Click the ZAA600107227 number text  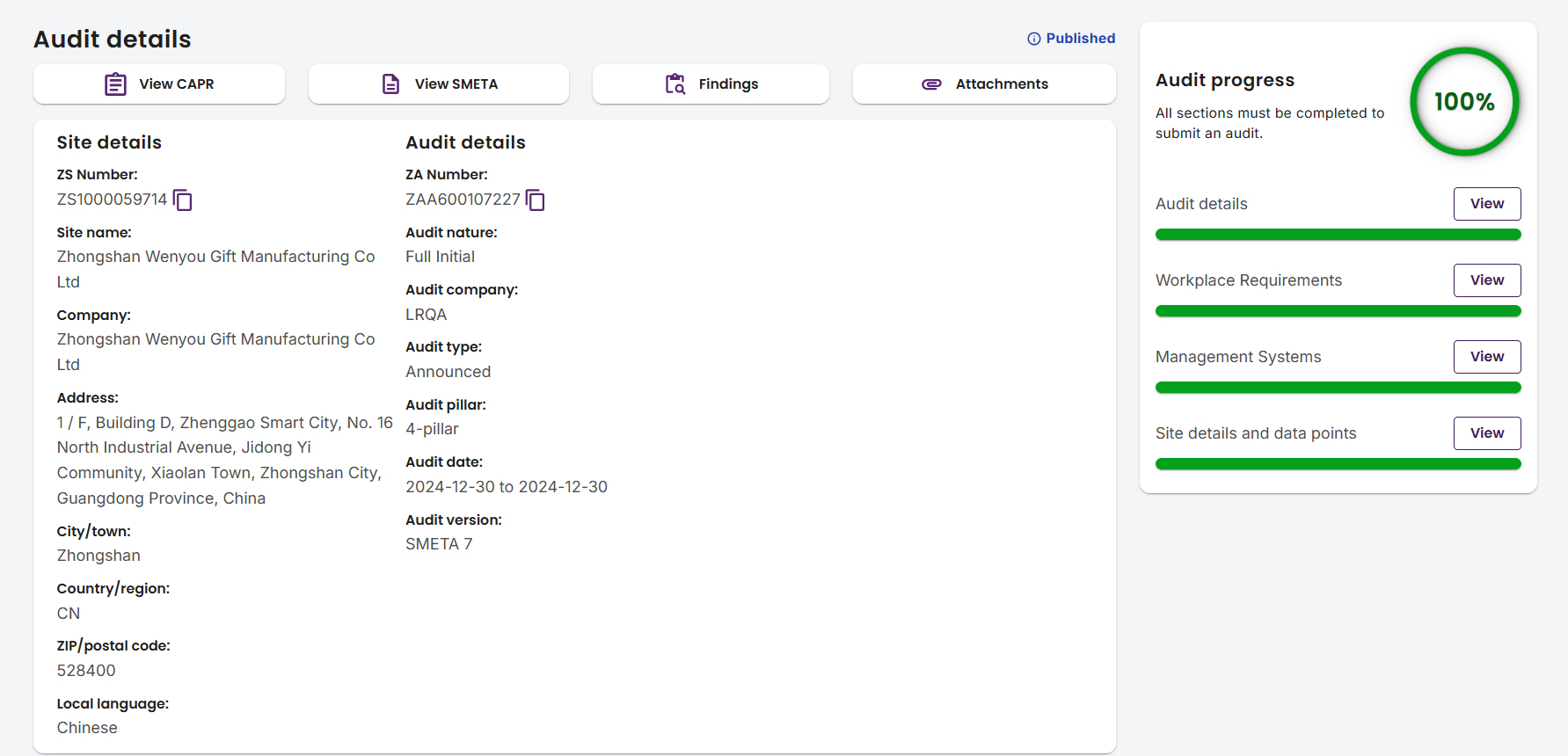[x=463, y=200]
